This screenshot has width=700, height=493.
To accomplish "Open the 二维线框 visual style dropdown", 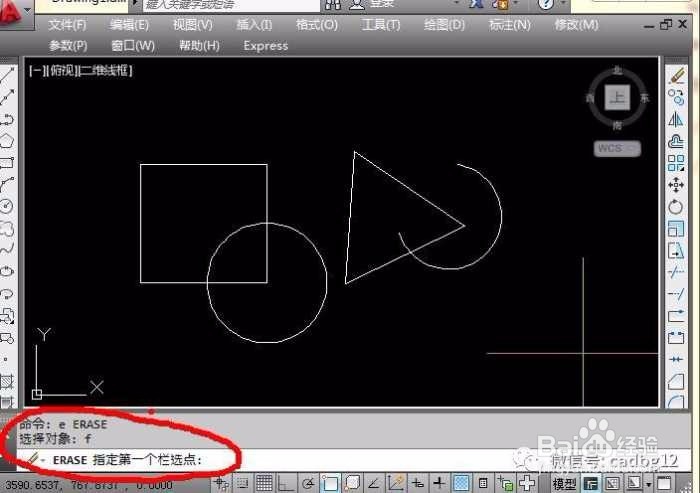I will coord(104,71).
